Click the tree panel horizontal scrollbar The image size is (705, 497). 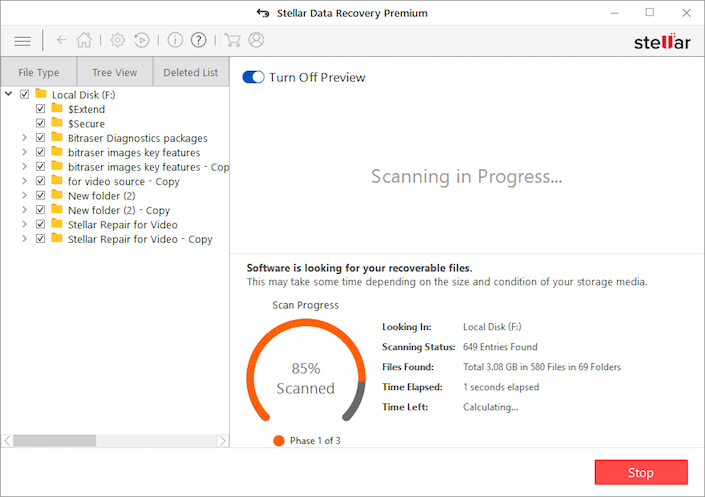(60, 440)
